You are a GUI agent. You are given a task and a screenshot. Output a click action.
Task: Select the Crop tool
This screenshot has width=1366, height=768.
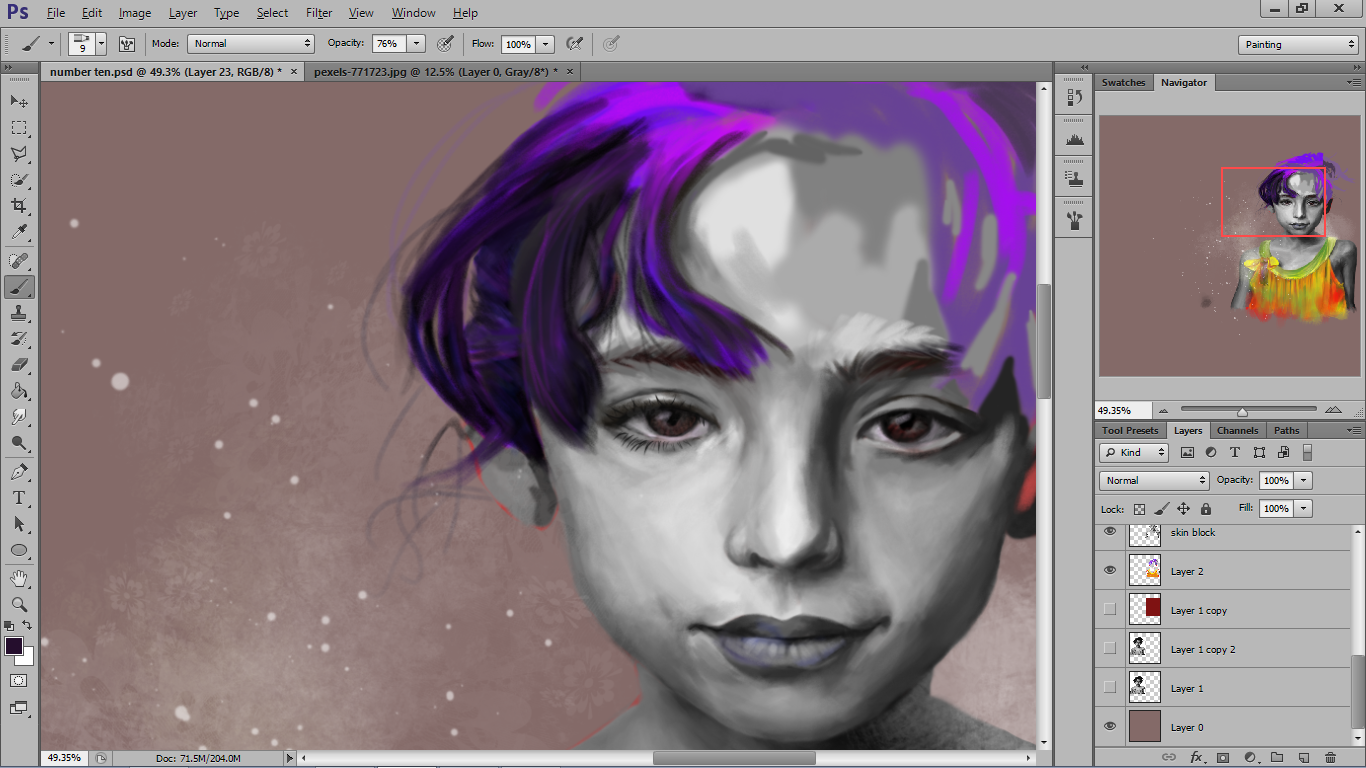(x=19, y=206)
